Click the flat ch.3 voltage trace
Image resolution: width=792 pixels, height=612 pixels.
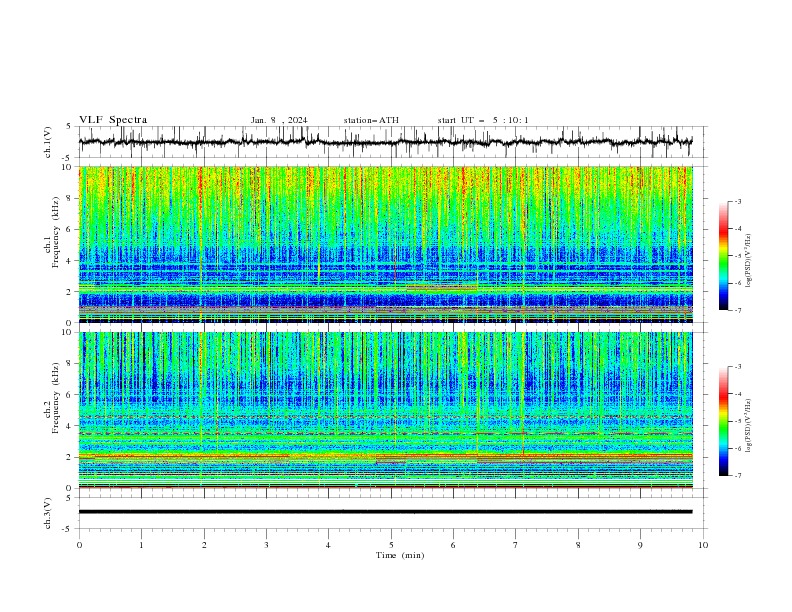pos(385,512)
